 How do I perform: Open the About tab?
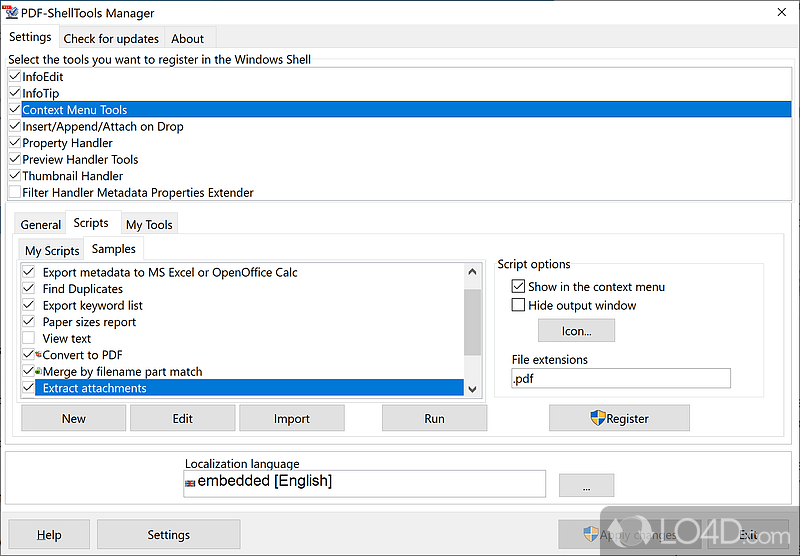(x=187, y=39)
